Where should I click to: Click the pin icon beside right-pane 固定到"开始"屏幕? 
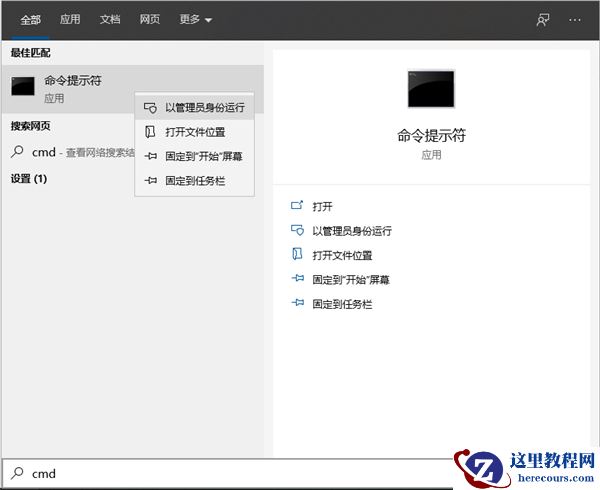pos(298,278)
